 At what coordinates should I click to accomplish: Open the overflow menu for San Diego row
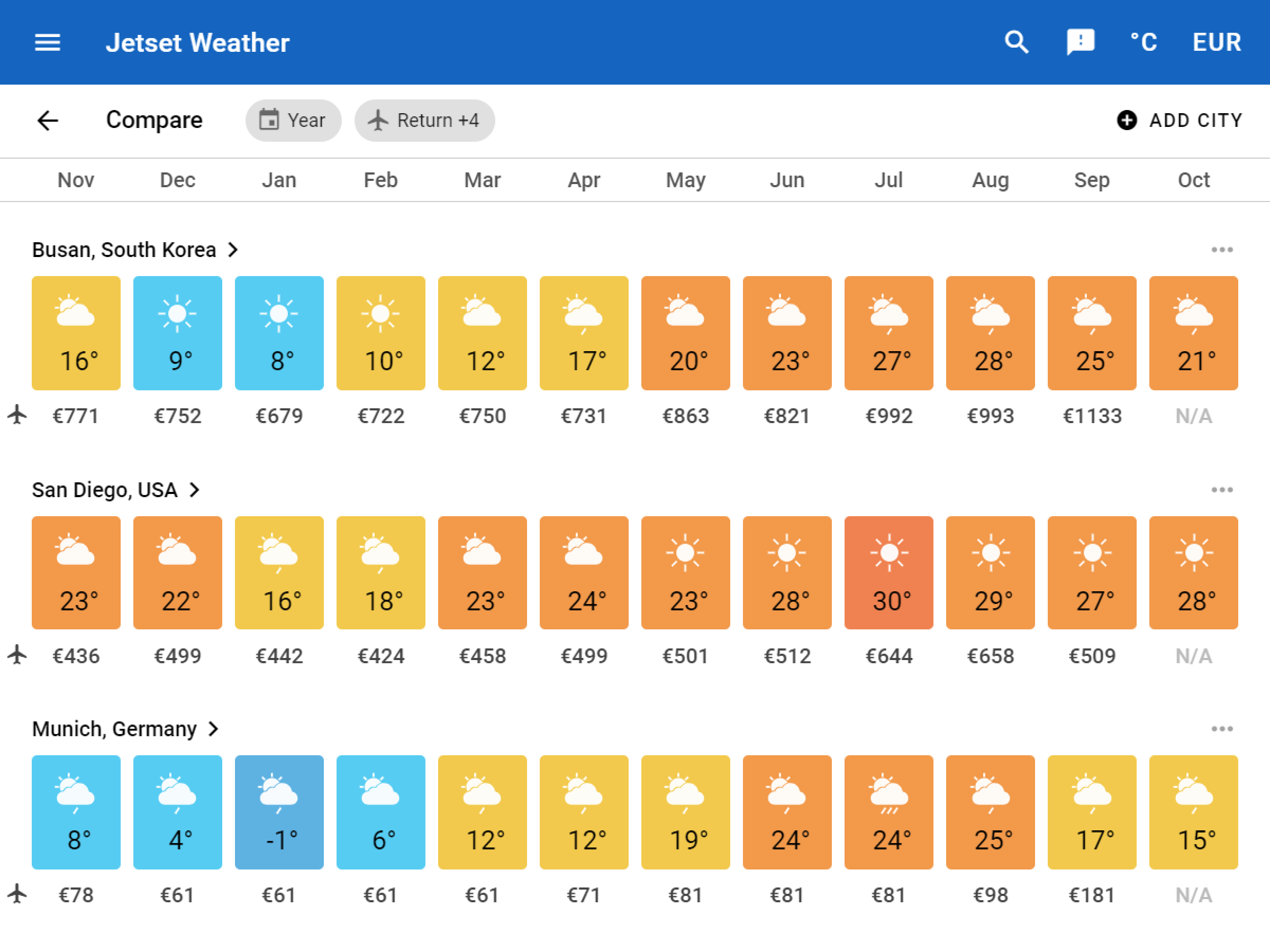1222,489
